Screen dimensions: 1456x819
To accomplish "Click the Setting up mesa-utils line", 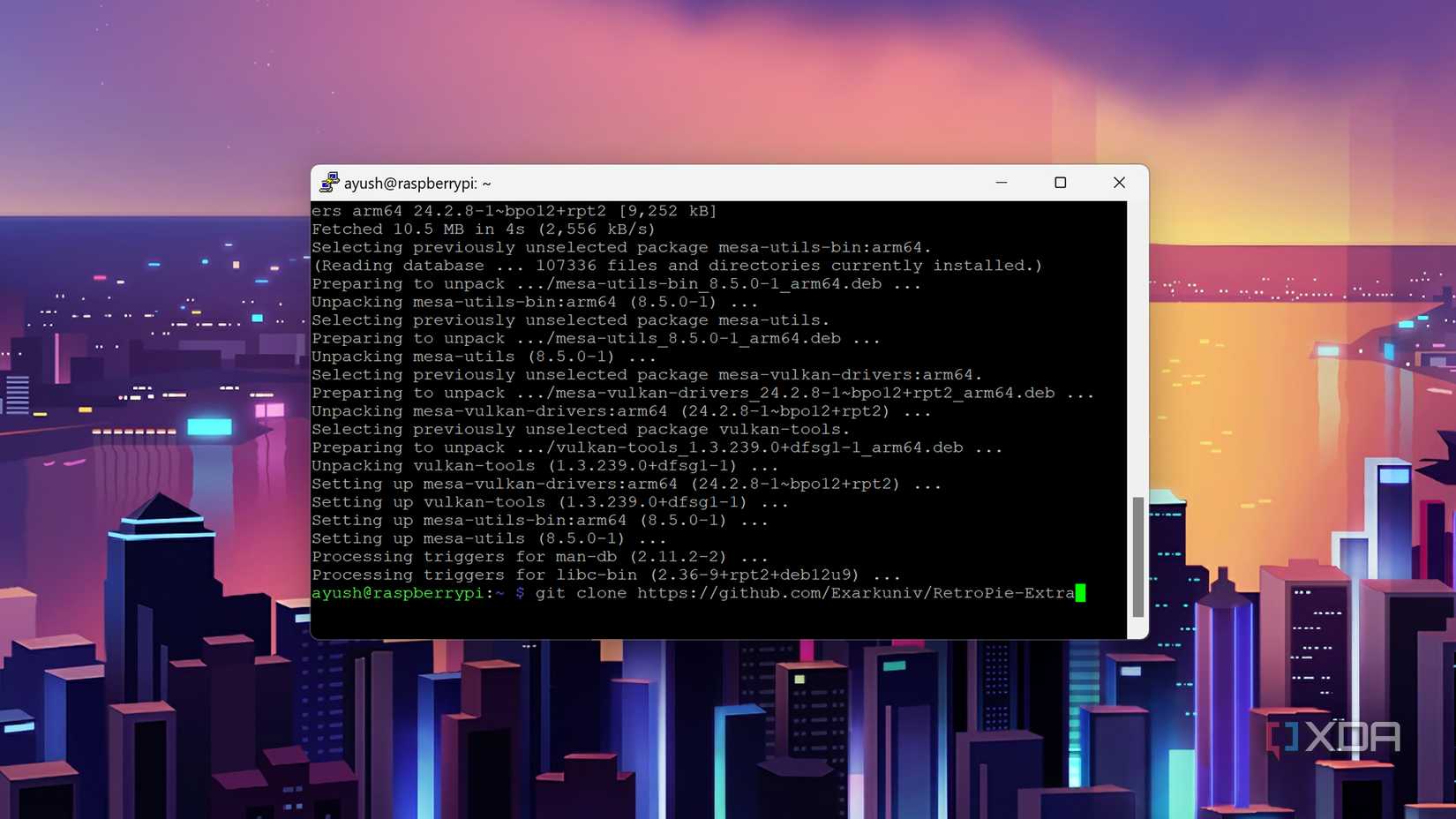I will pyautogui.click(x=484, y=538).
